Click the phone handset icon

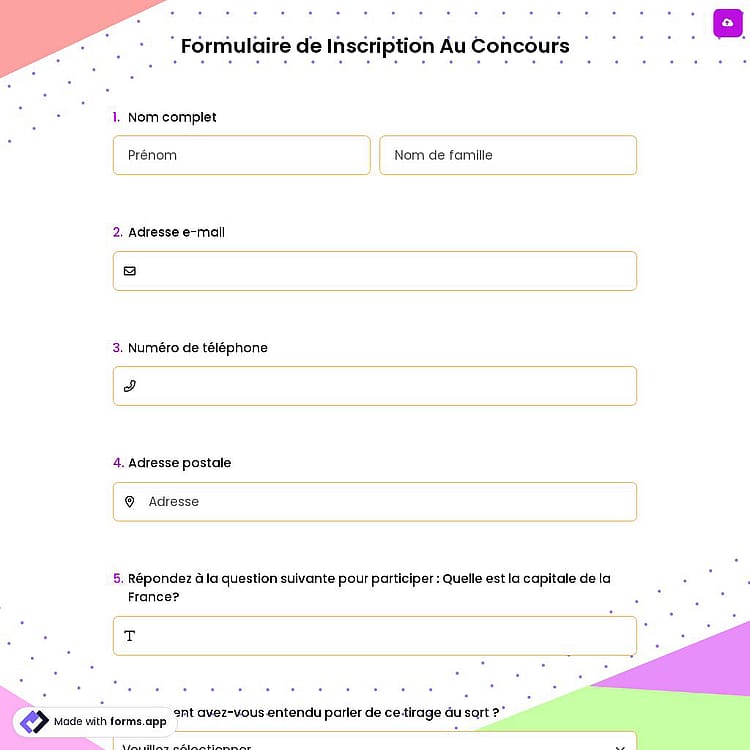pos(130,386)
